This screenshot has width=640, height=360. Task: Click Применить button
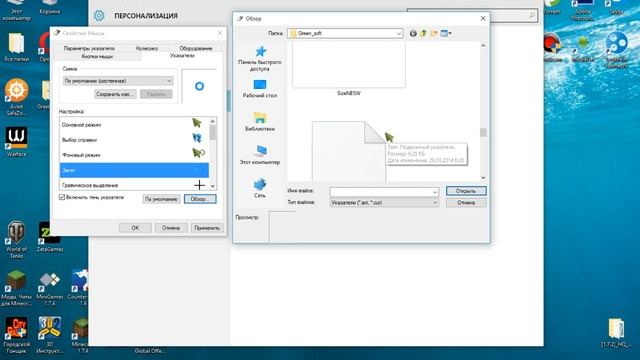click(207, 228)
